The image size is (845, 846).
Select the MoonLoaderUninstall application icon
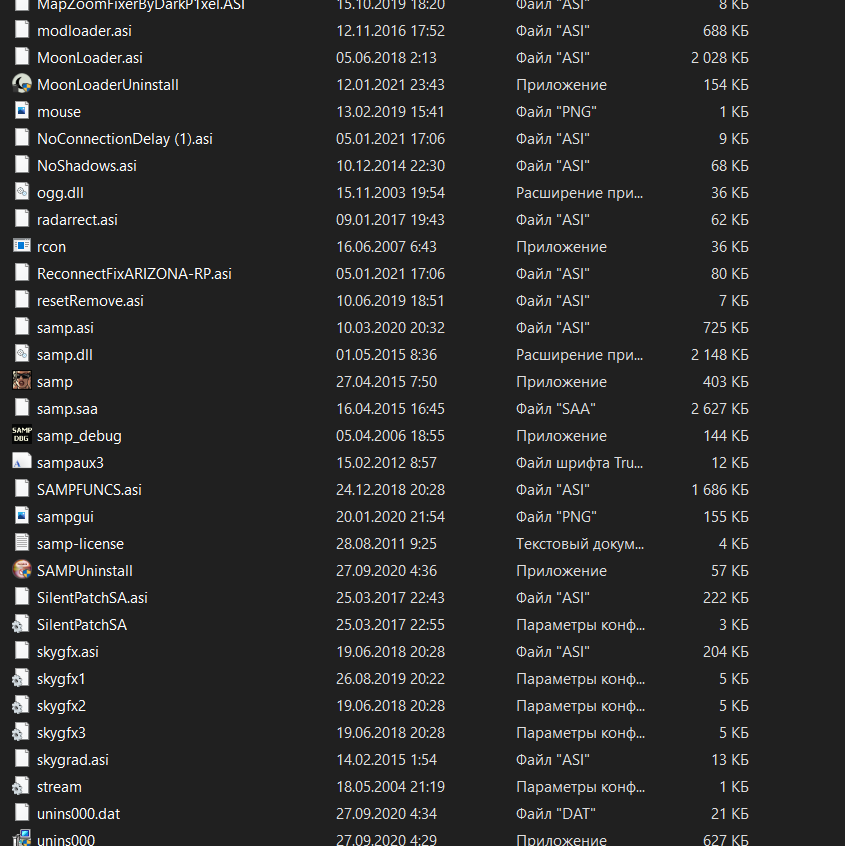(22, 84)
